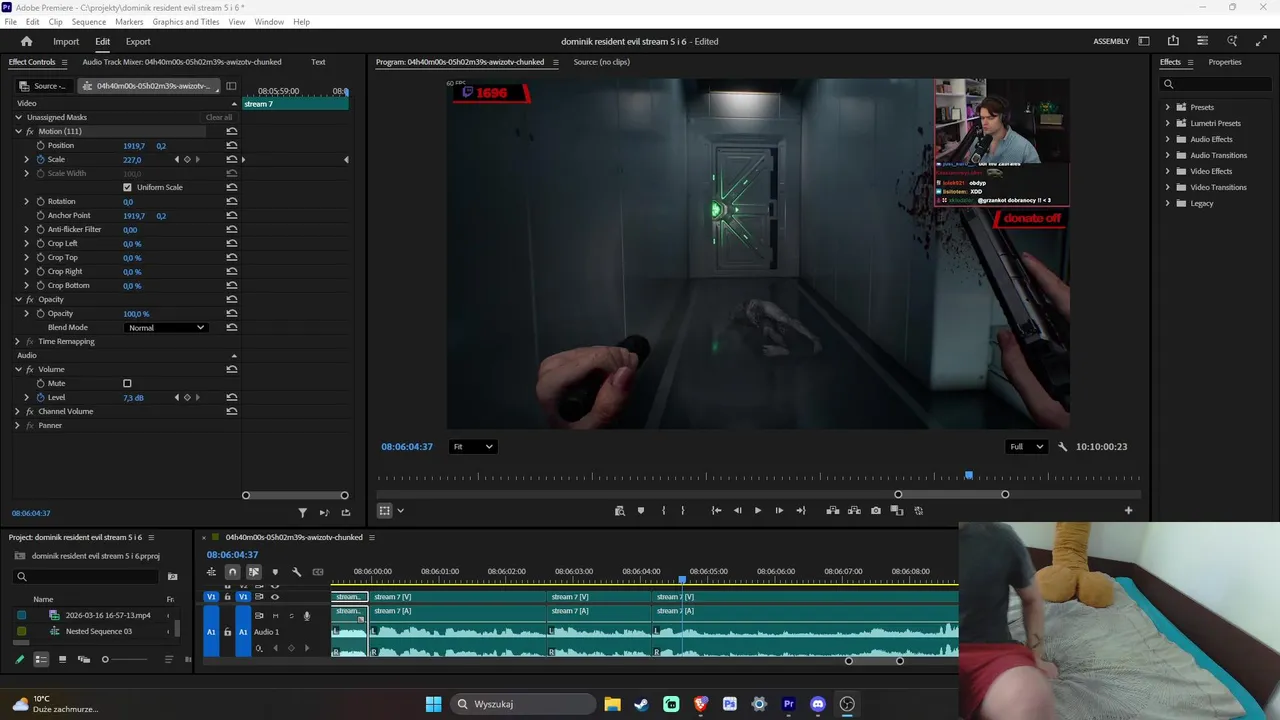This screenshot has width=1280, height=720.
Task: Switch to Source (no clips) tab
Action: (601, 62)
